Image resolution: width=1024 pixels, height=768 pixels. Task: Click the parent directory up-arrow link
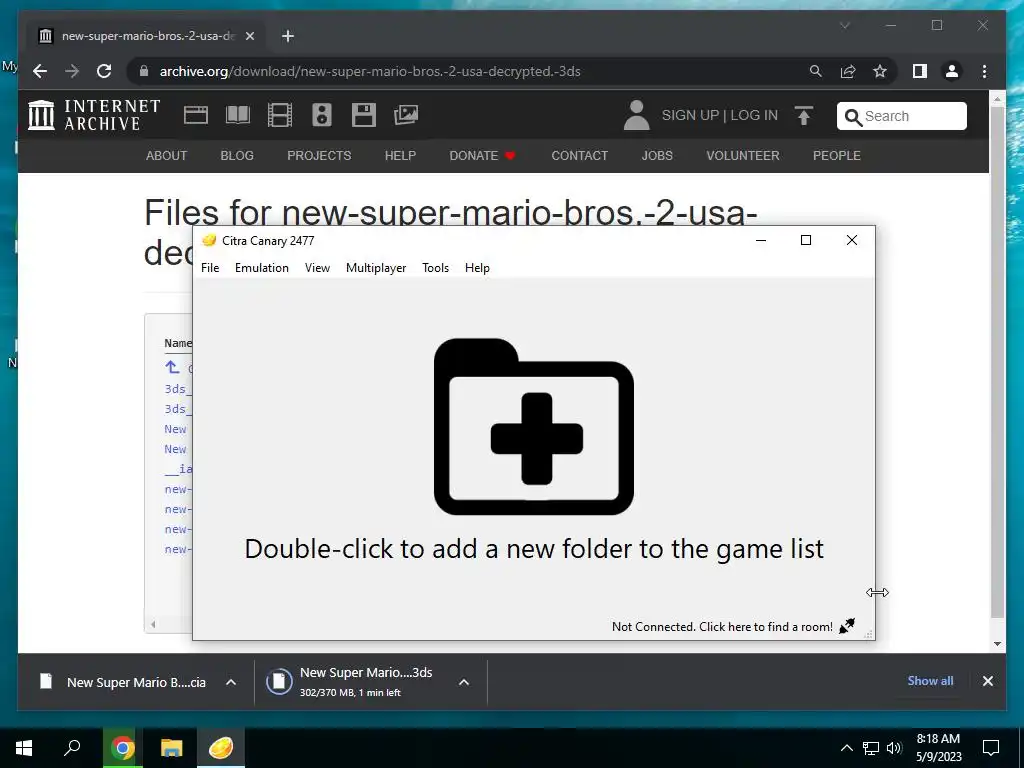(172, 367)
